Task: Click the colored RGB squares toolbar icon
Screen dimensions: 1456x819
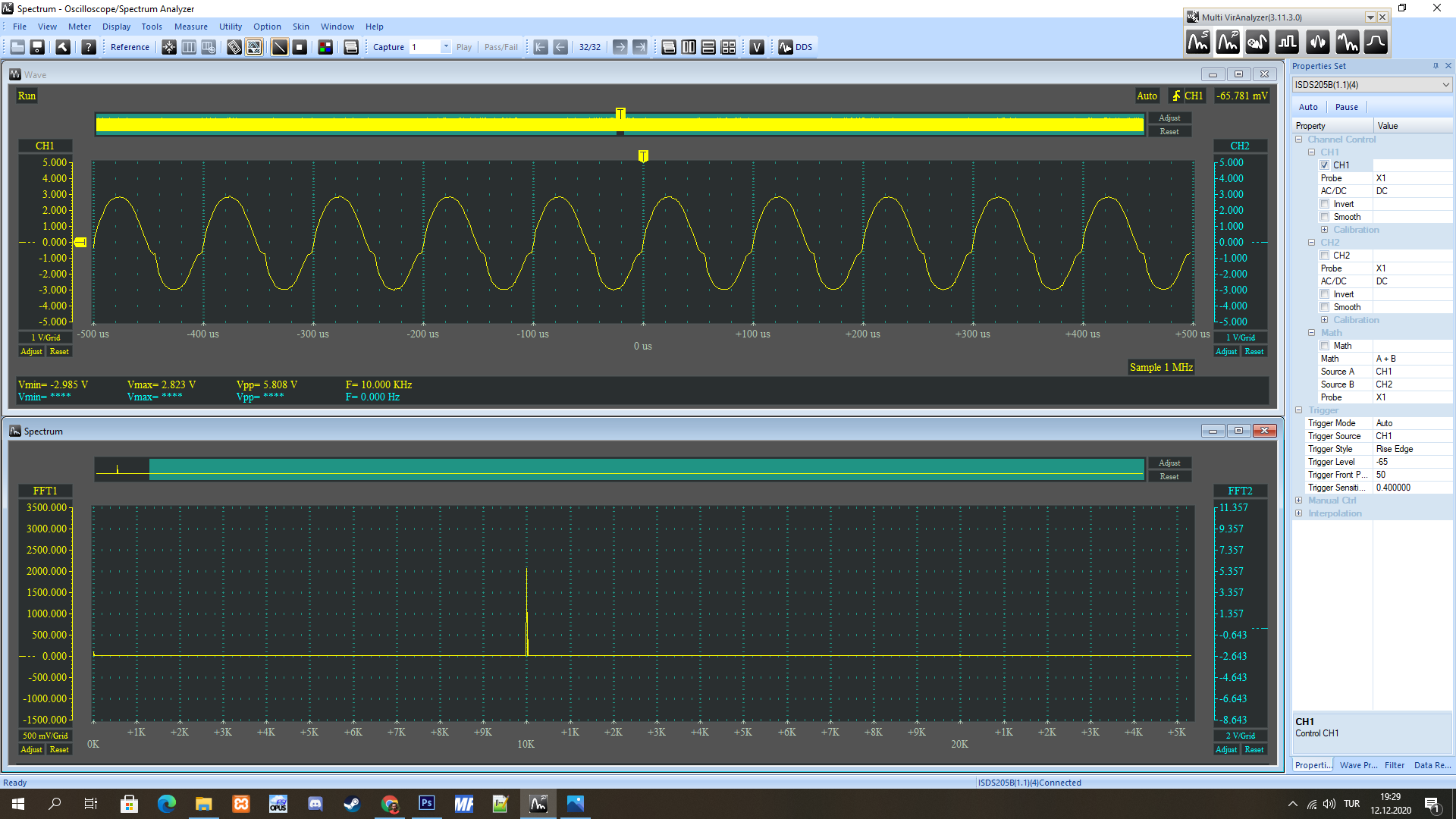Action: [x=325, y=47]
